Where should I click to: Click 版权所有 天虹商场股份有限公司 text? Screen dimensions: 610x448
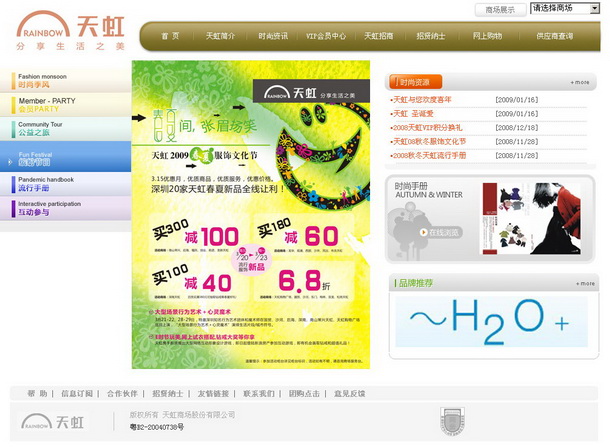click(x=182, y=415)
